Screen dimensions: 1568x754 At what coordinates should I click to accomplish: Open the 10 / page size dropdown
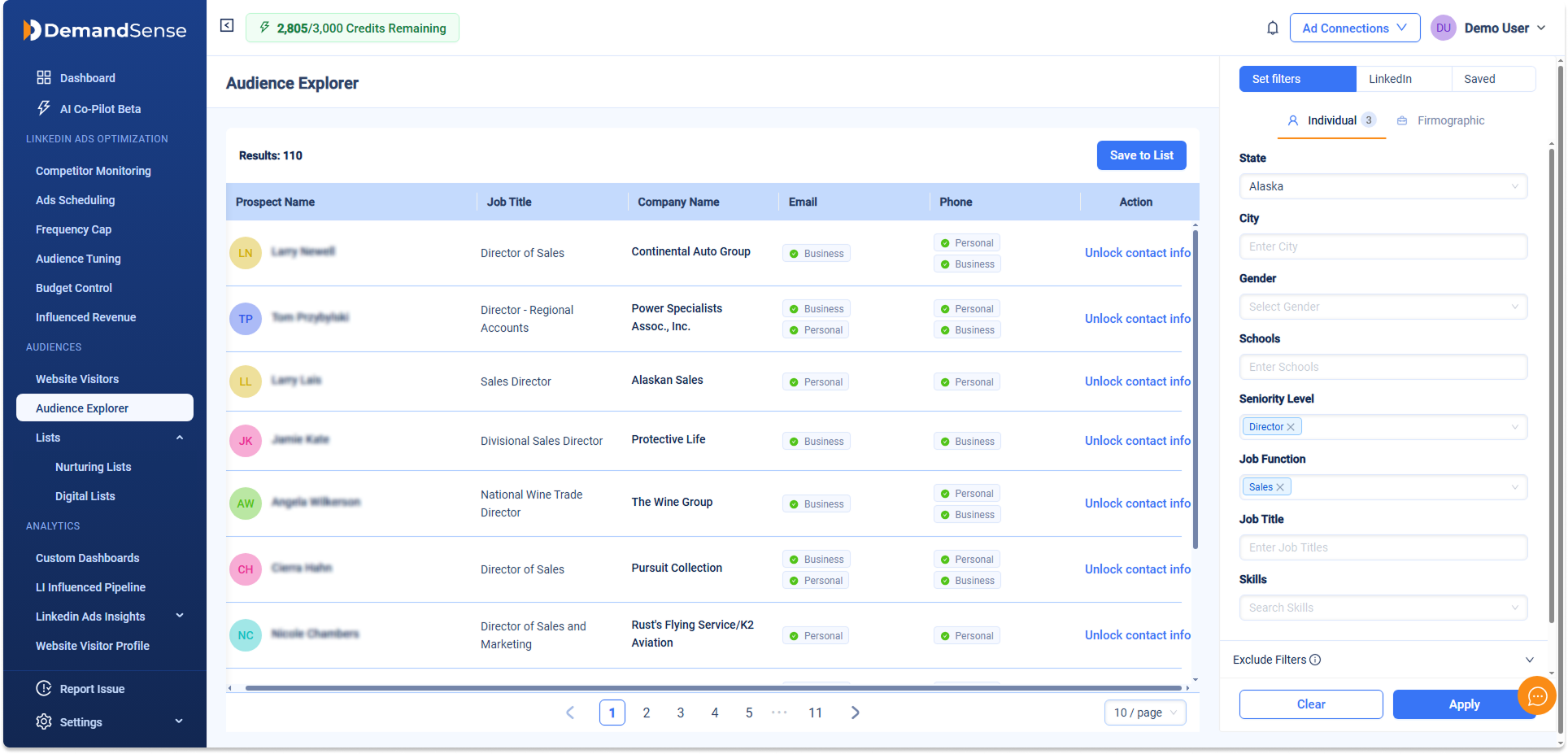coord(1145,713)
